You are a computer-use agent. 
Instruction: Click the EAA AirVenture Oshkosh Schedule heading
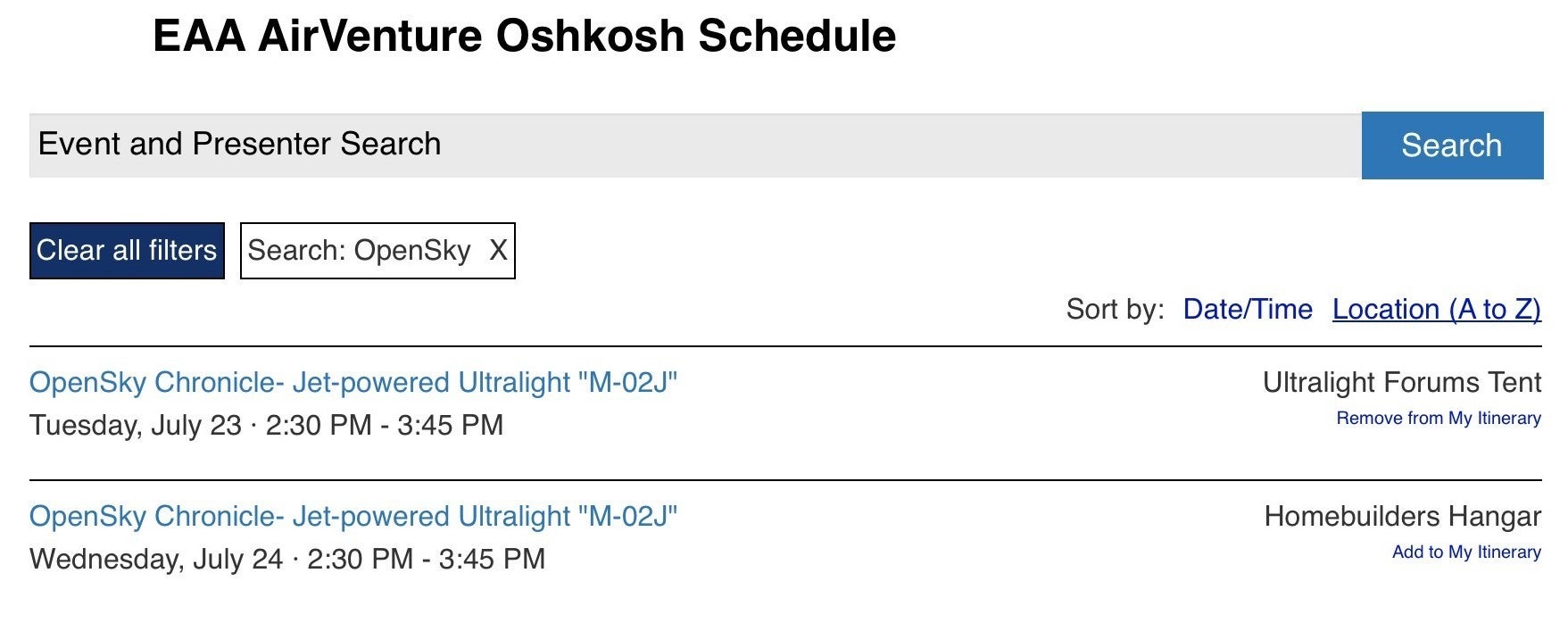coord(524,37)
